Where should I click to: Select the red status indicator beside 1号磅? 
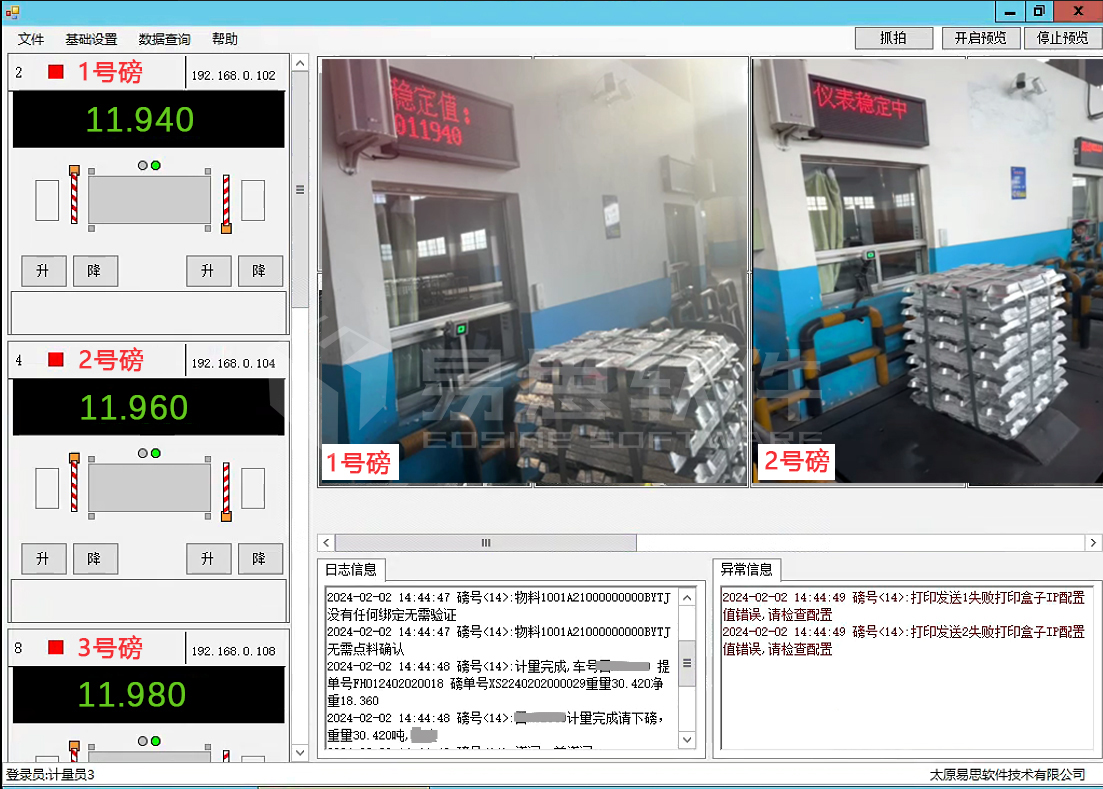click(x=56, y=72)
